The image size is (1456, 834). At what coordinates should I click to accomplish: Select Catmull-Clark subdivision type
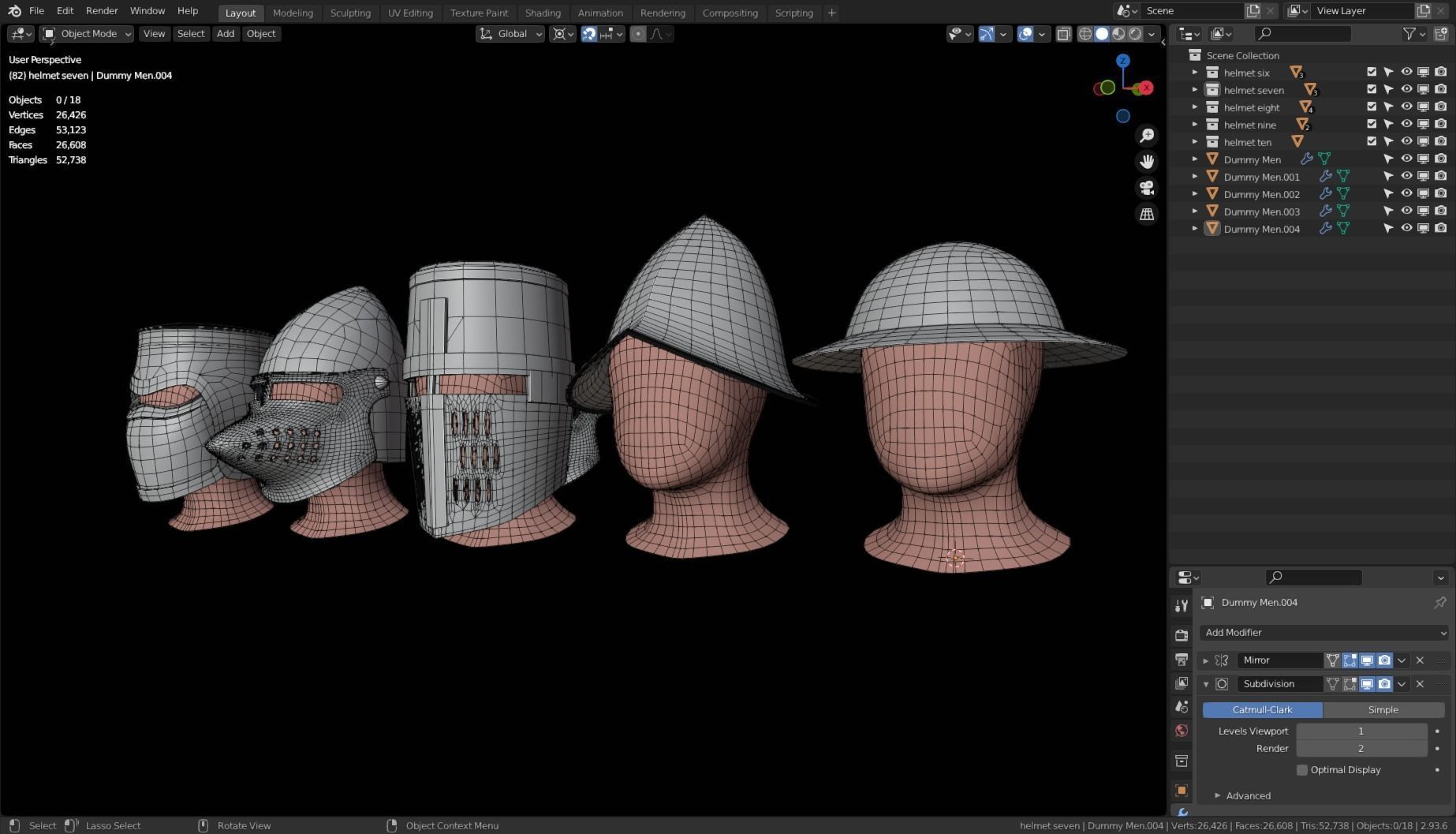[x=1262, y=710]
